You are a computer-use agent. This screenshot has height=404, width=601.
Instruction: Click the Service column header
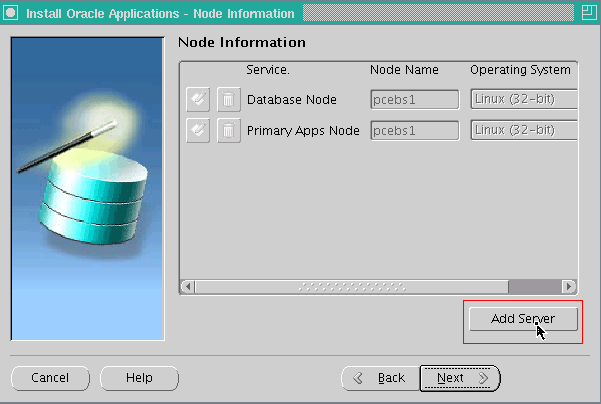(268, 70)
